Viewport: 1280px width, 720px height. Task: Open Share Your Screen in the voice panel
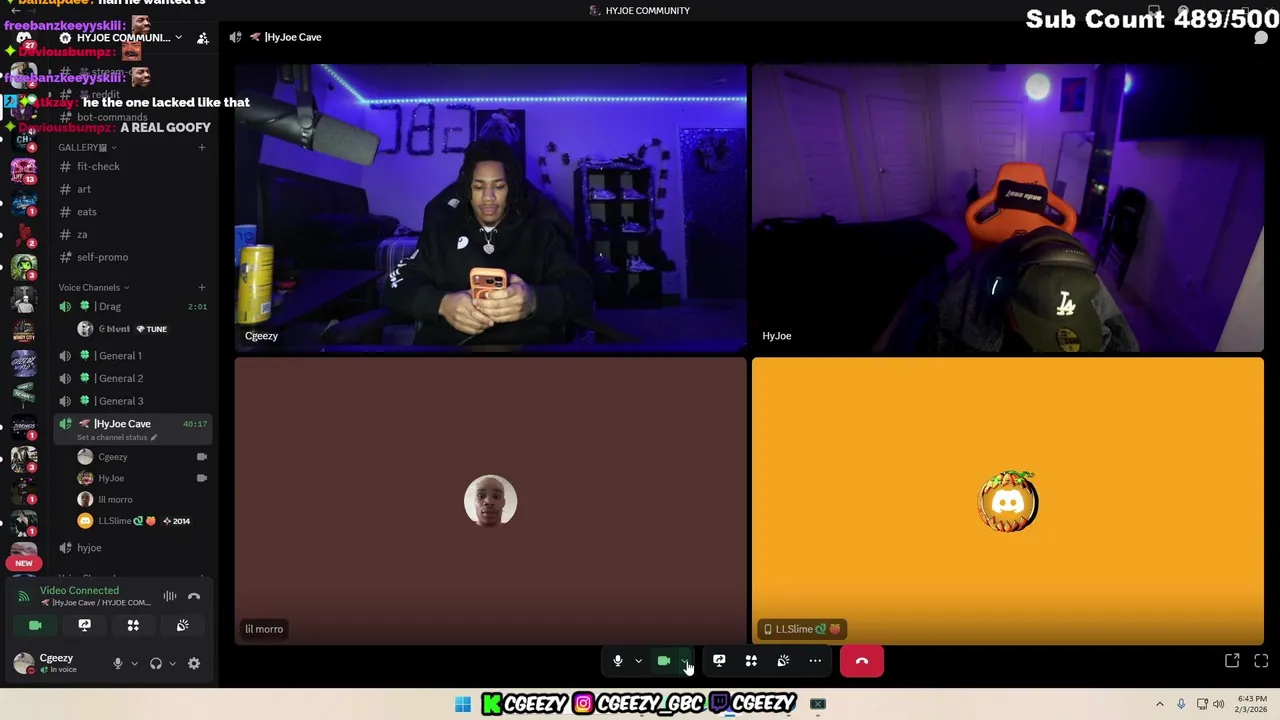click(x=84, y=625)
